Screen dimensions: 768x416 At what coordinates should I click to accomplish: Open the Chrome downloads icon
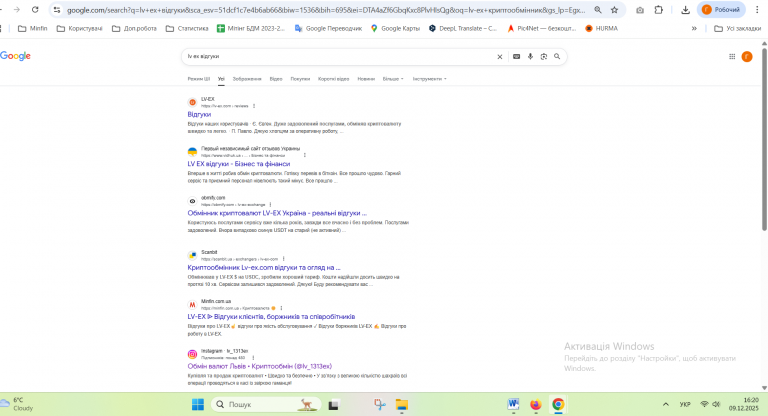point(685,10)
